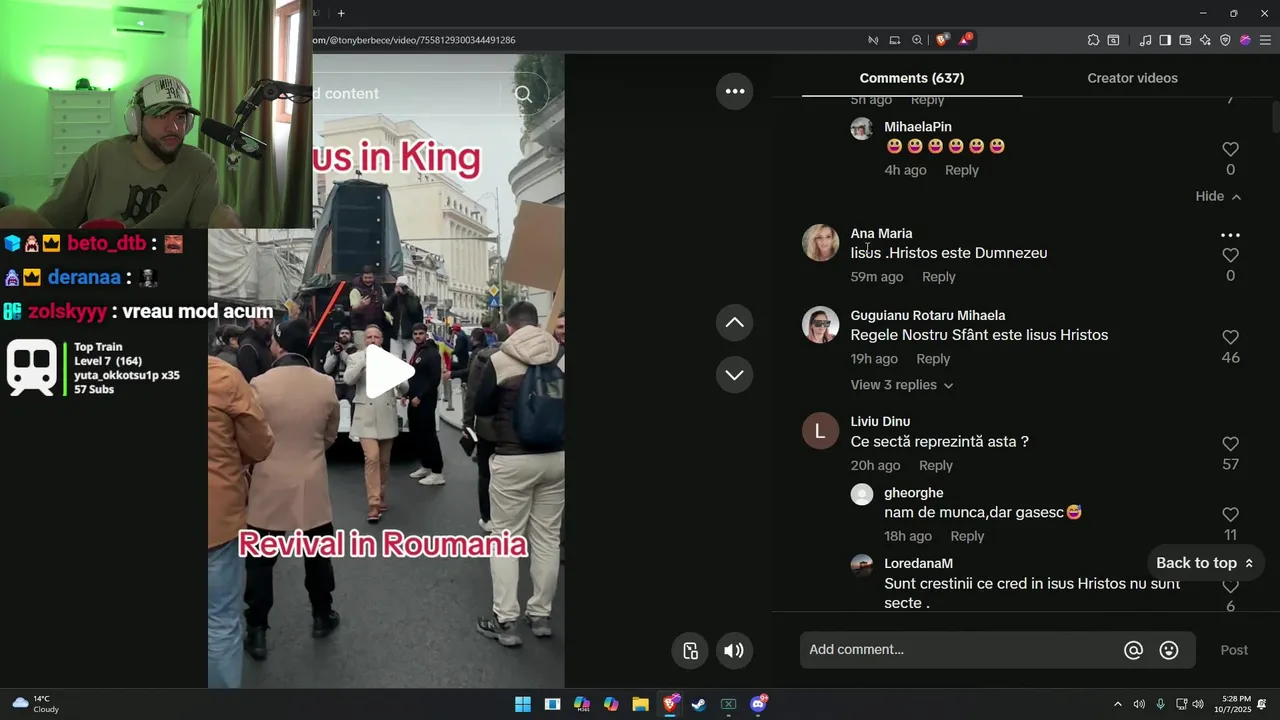Open the browser extensions puzzle icon
Image resolution: width=1280 pixels, height=720 pixels.
click(x=1093, y=40)
